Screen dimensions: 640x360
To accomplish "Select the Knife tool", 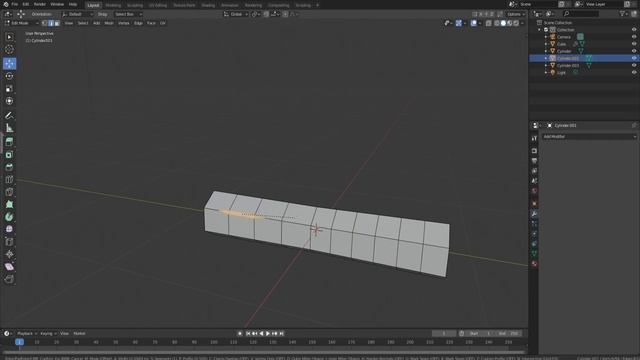I will [9, 192].
